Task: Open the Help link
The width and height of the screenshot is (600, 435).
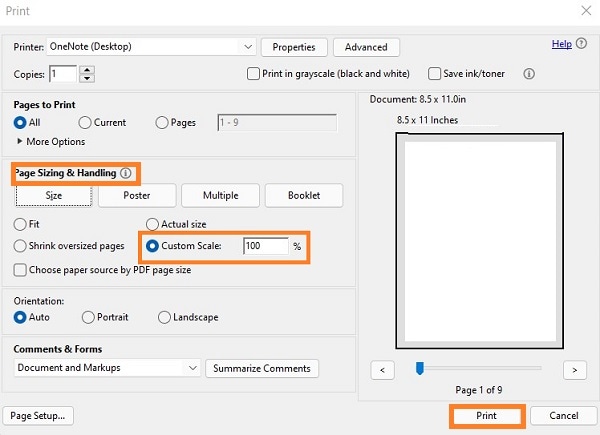Action: coord(561,45)
